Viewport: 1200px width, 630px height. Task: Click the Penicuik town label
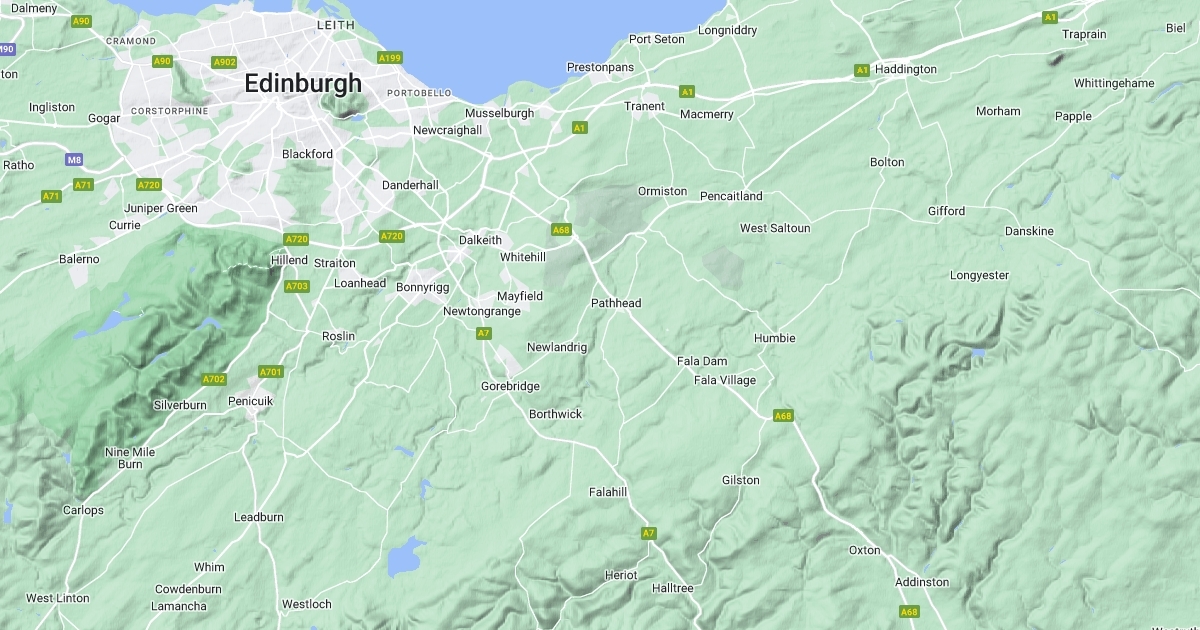tap(250, 401)
